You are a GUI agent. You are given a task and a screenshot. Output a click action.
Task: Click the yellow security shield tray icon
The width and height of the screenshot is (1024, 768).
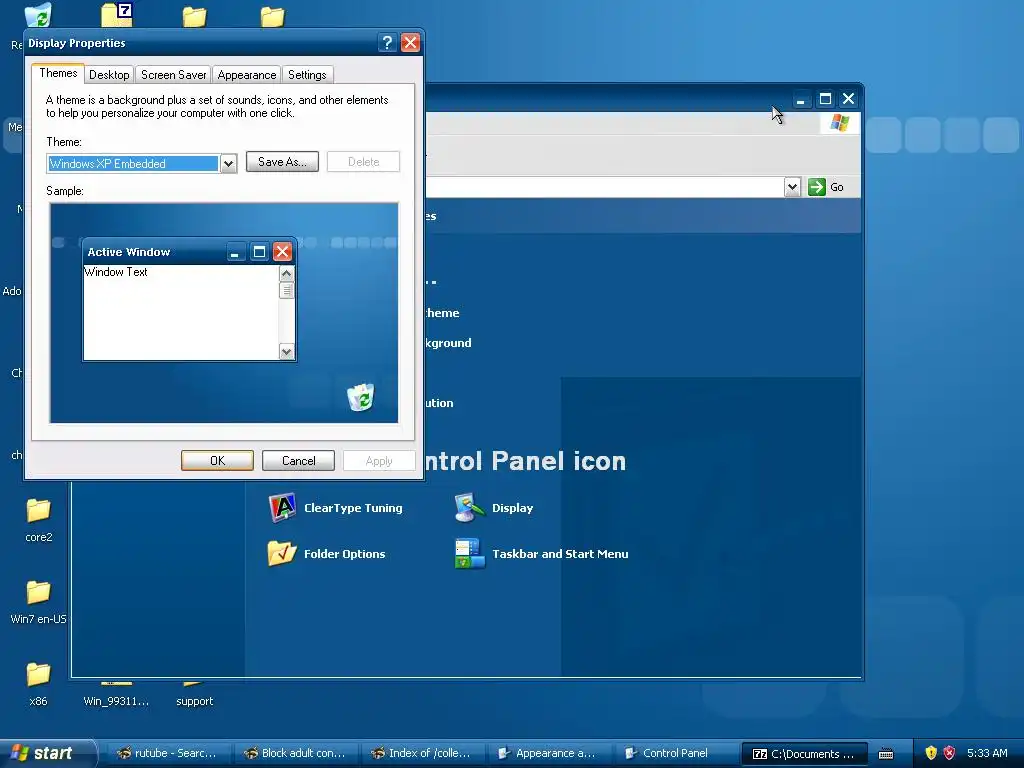pyautogui.click(x=931, y=753)
